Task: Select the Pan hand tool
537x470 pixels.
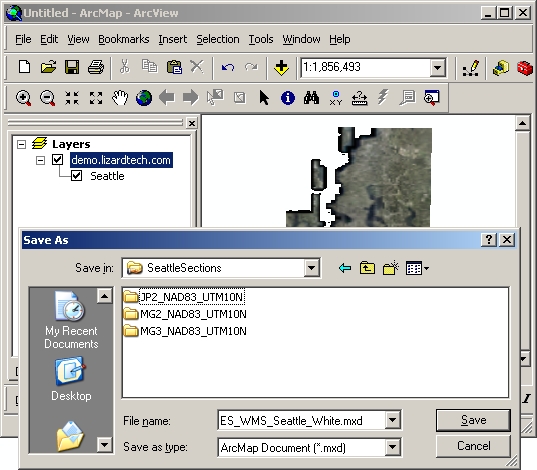Action: pos(120,98)
